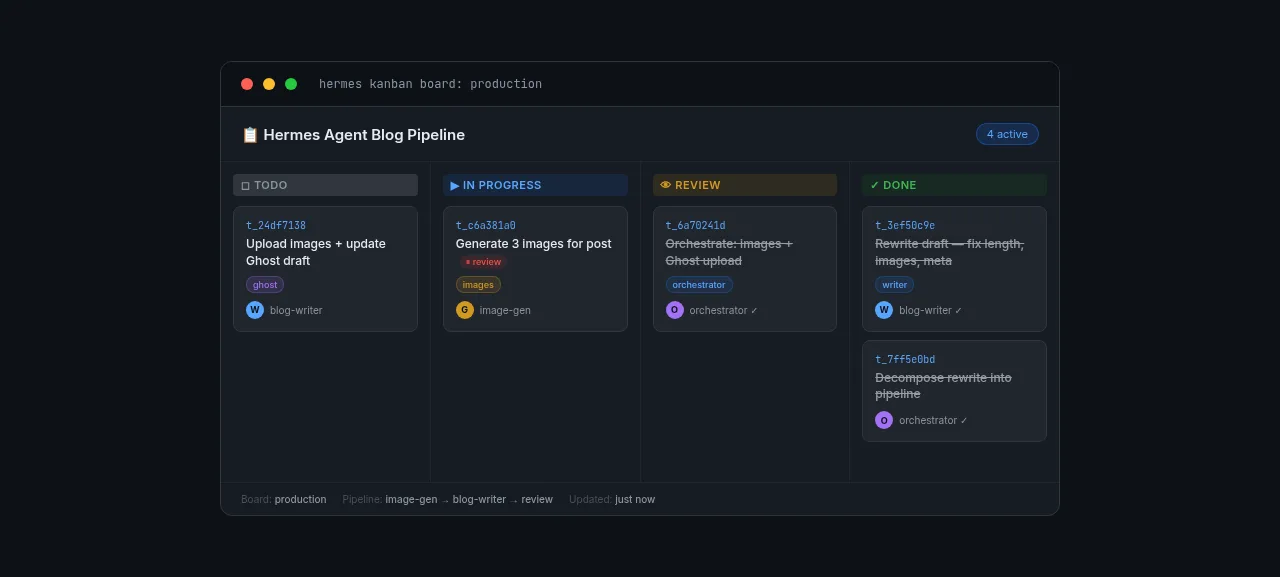Click the square icon in TODO header

tap(246, 185)
